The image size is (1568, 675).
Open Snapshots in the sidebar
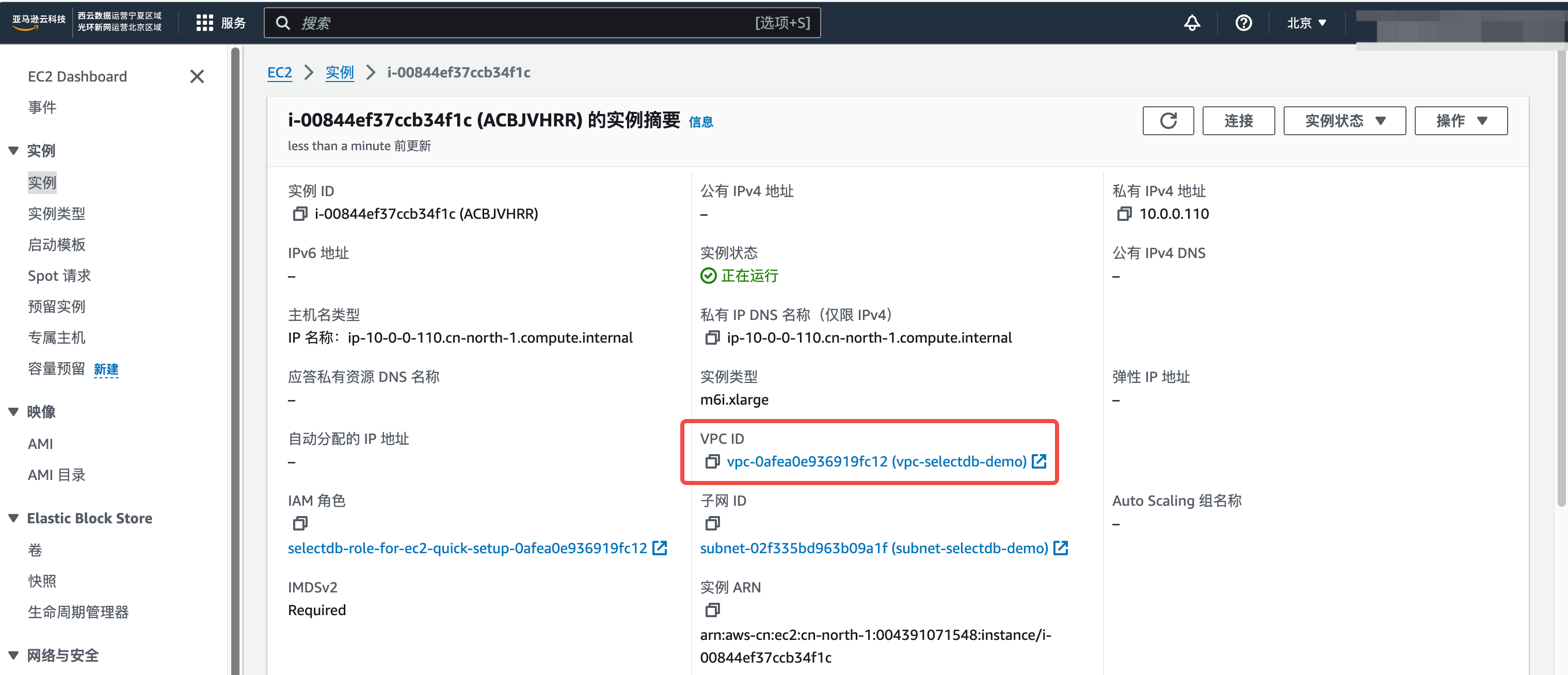[x=42, y=581]
